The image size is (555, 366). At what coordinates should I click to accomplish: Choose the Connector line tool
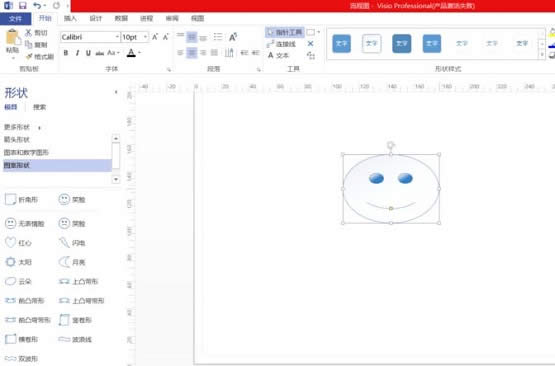tap(281, 44)
